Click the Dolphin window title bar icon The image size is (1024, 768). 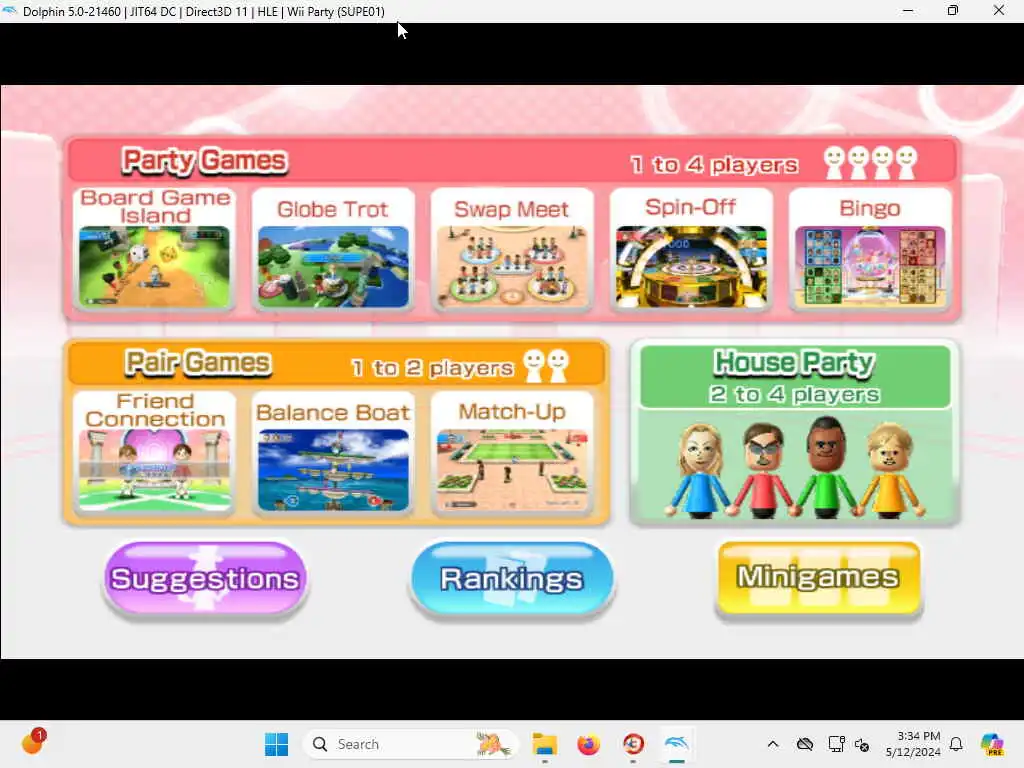click(9, 11)
